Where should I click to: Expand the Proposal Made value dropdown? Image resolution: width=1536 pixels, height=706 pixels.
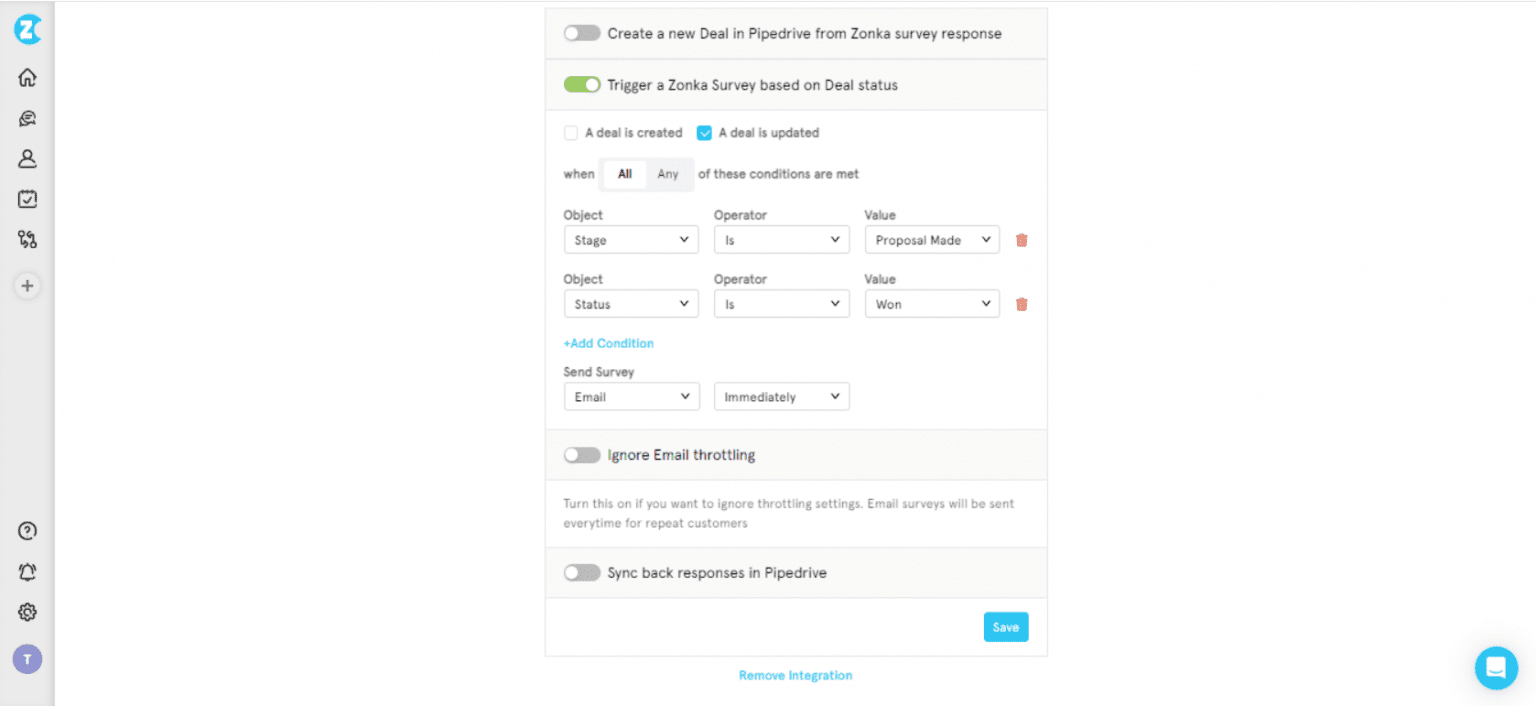931,240
